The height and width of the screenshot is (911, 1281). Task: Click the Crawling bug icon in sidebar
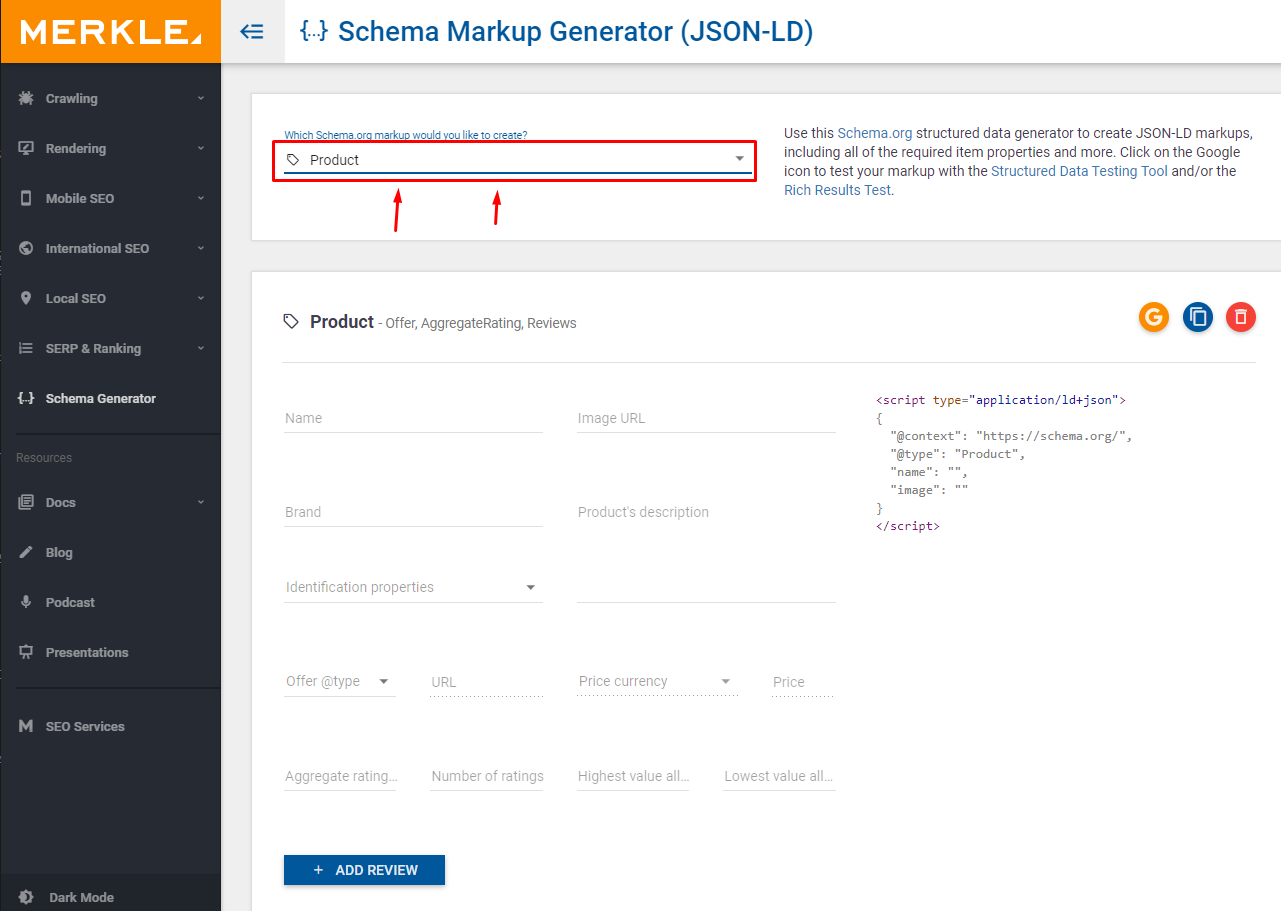(x=26, y=98)
